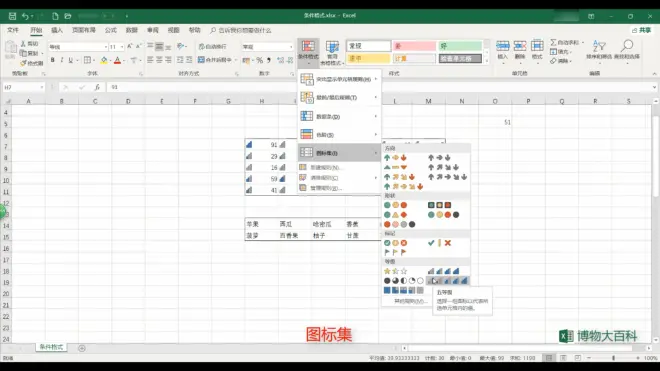The width and height of the screenshot is (660, 371).
Task: Click the Conditional Formatting ribbon button
Action: 308,52
